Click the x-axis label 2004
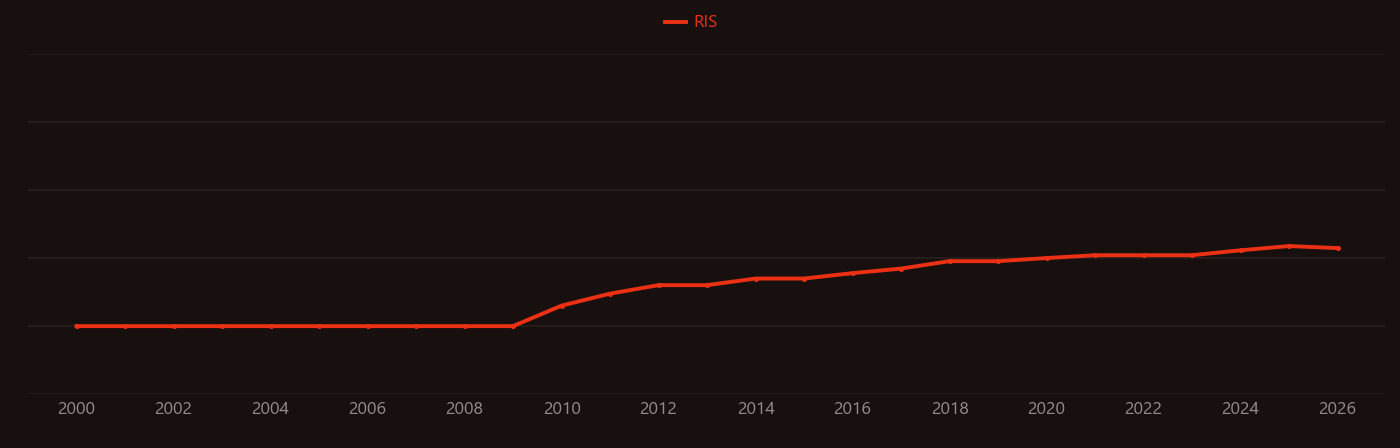 point(271,409)
